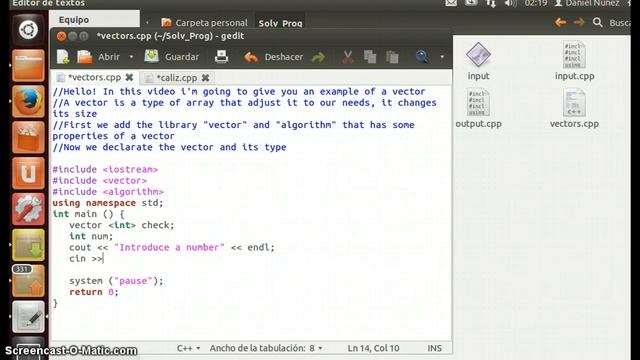Go to Carpeta personal in path bar
Screen dimensions: 640x360
pyautogui.click(x=204, y=22)
